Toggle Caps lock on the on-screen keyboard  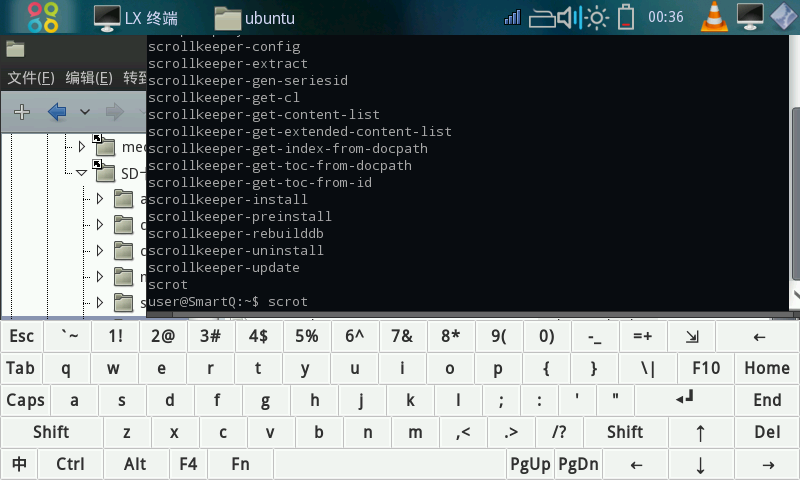coord(25,400)
